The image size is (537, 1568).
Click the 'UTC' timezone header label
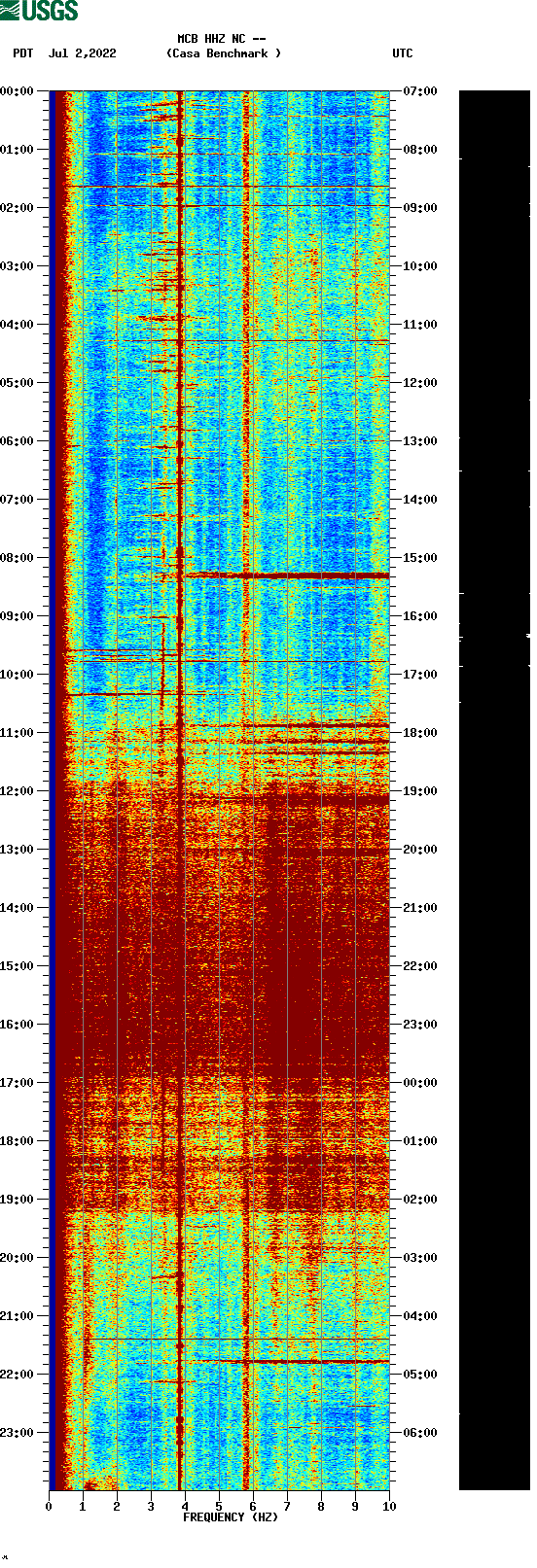tap(403, 53)
